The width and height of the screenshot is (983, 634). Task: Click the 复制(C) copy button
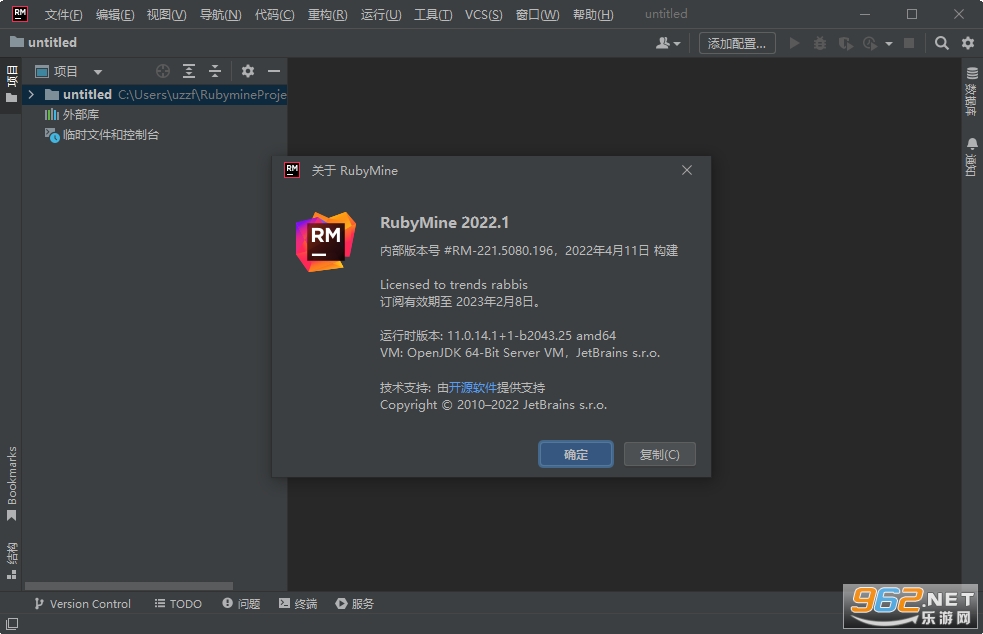[x=660, y=455]
